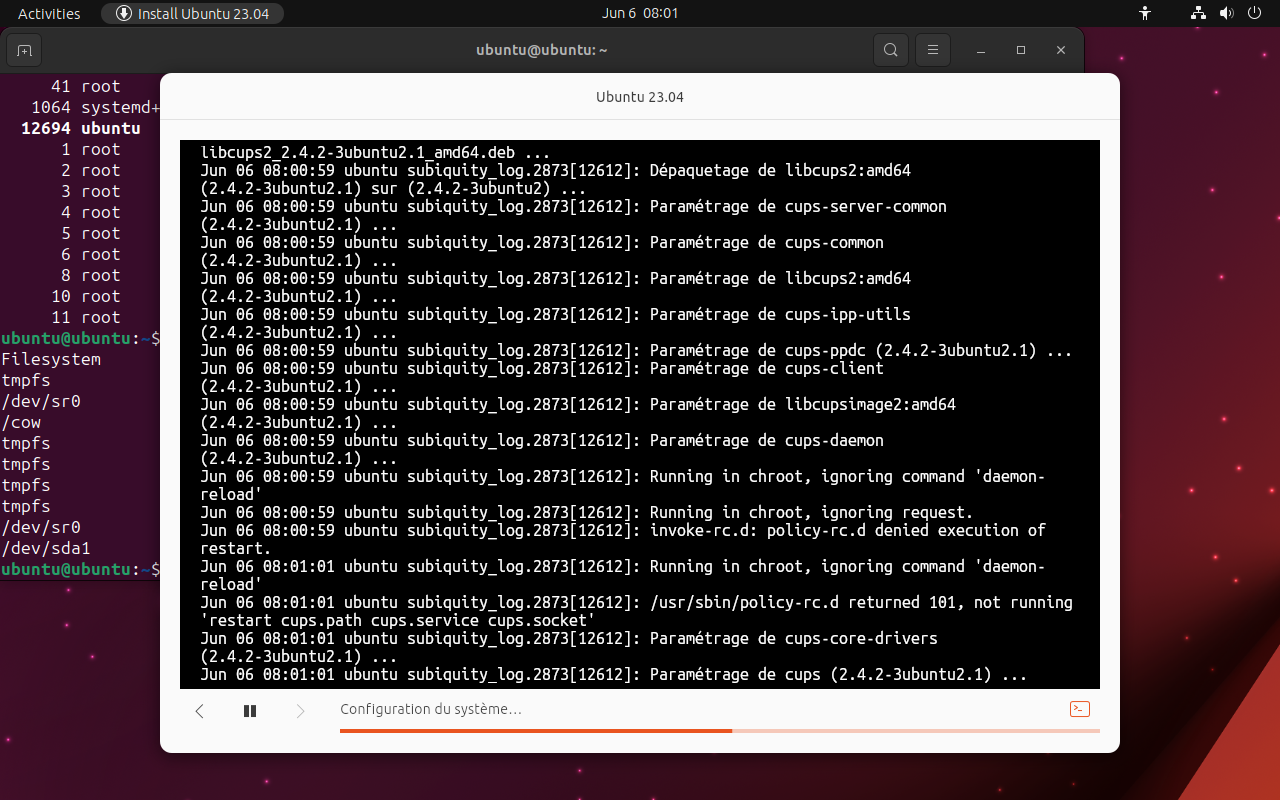The width and height of the screenshot is (1280, 800).
Task: Click log line 'libcups2_2.4.2-3ubuntu2.1_amd64.deb'
Action: [375, 153]
